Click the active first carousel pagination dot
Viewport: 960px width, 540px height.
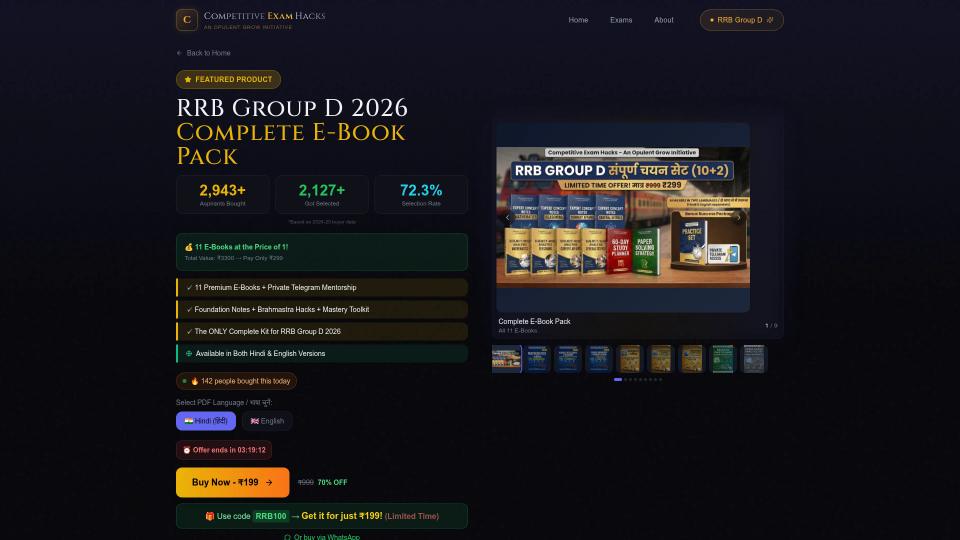pyautogui.click(x=618, y=380)
